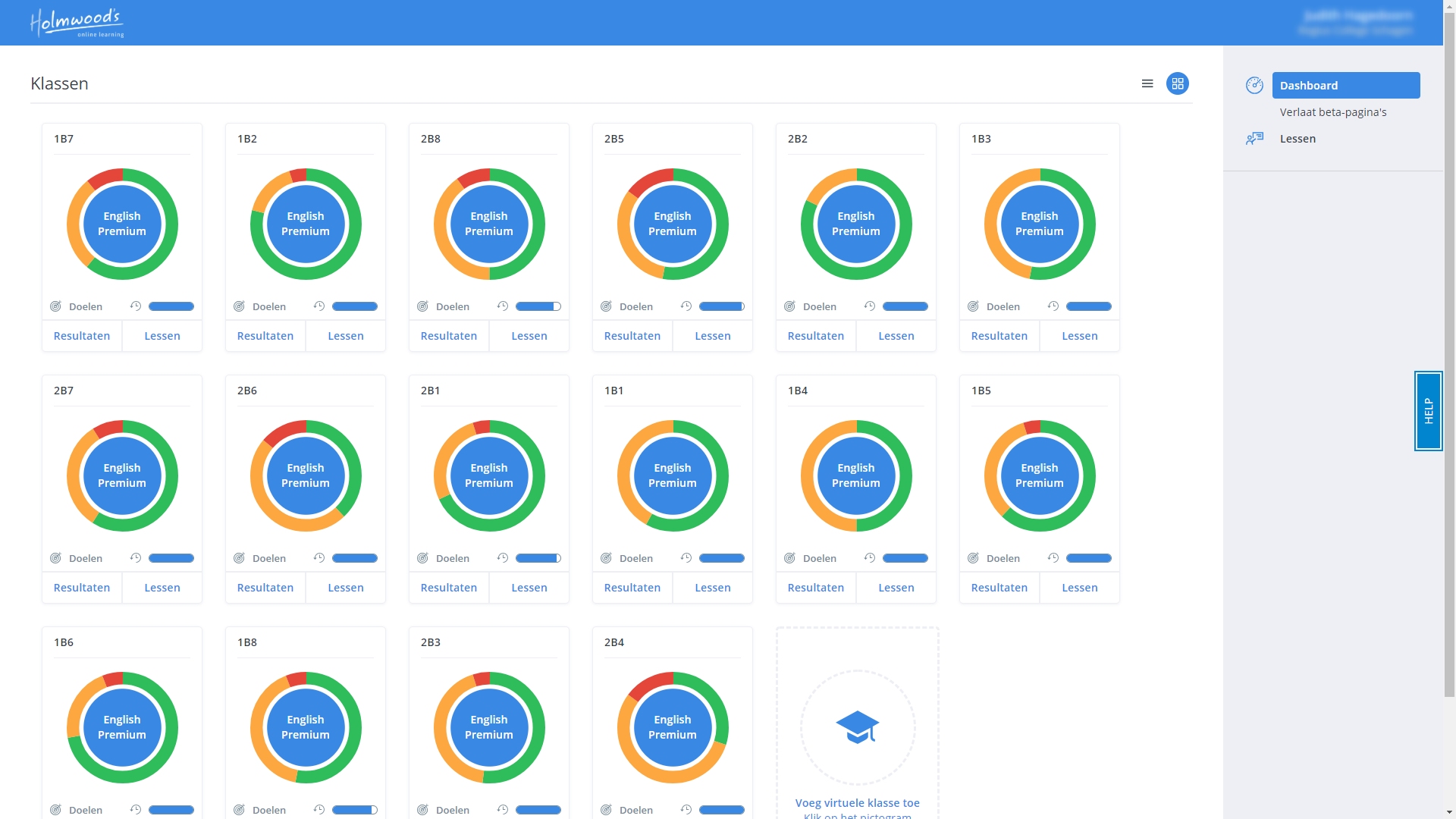Click the Doelen target icon on class 1B7
The image size is (1456, 819).
55,306
